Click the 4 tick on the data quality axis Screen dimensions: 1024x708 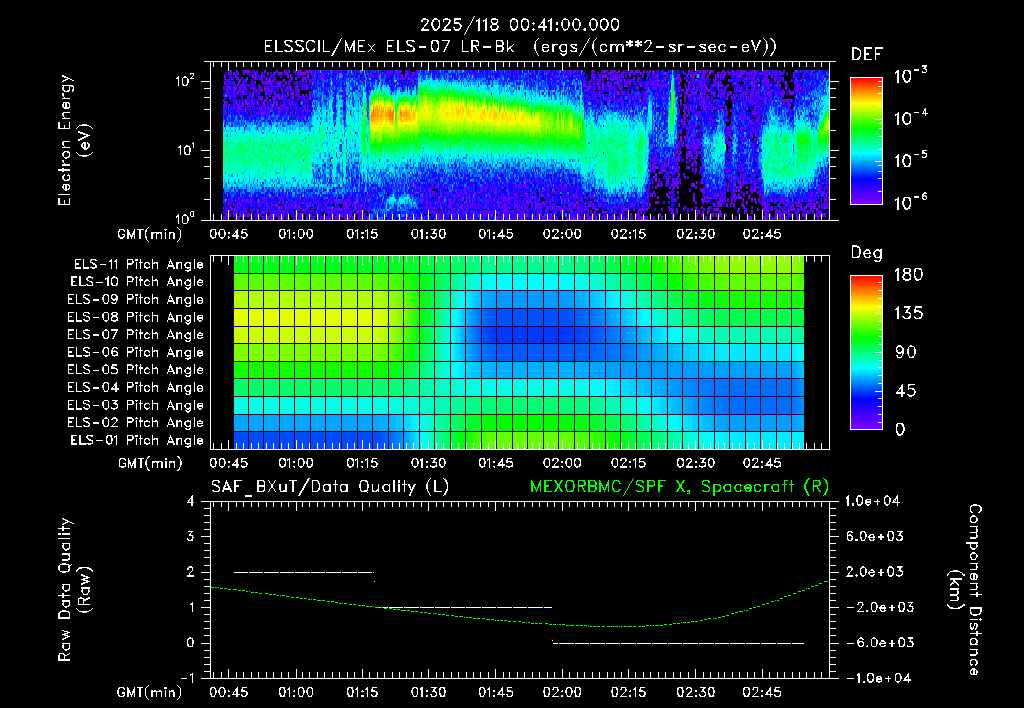click(x=191, y=502)
